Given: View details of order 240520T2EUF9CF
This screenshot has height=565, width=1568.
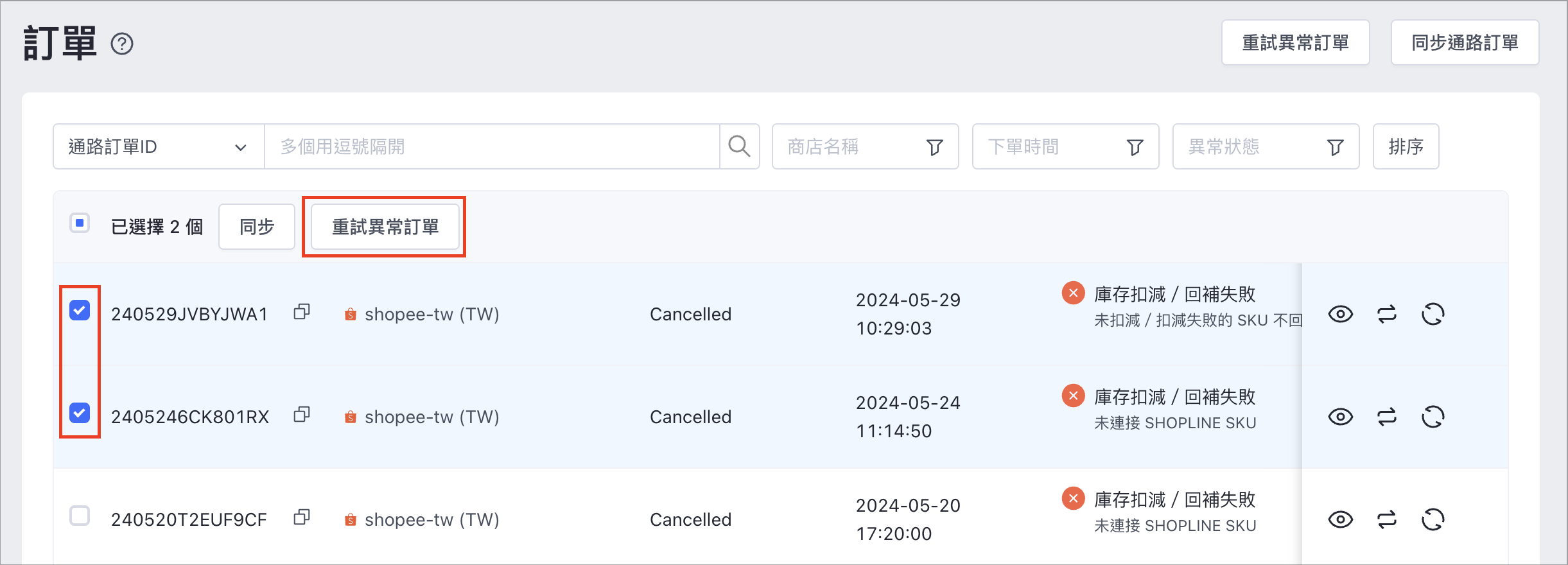Looking at the screenshot, I should coord(1340,519).
